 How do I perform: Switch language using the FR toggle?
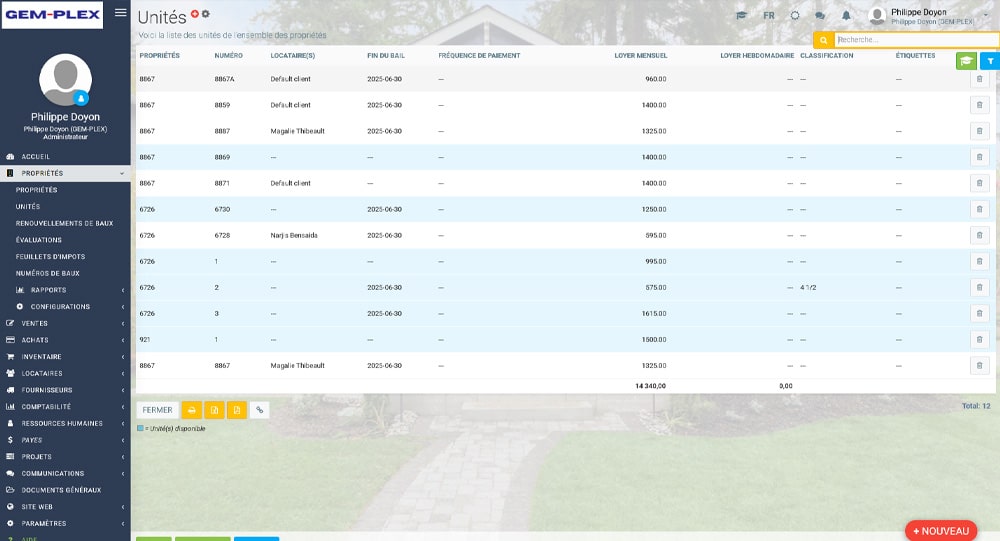[768, 16]
